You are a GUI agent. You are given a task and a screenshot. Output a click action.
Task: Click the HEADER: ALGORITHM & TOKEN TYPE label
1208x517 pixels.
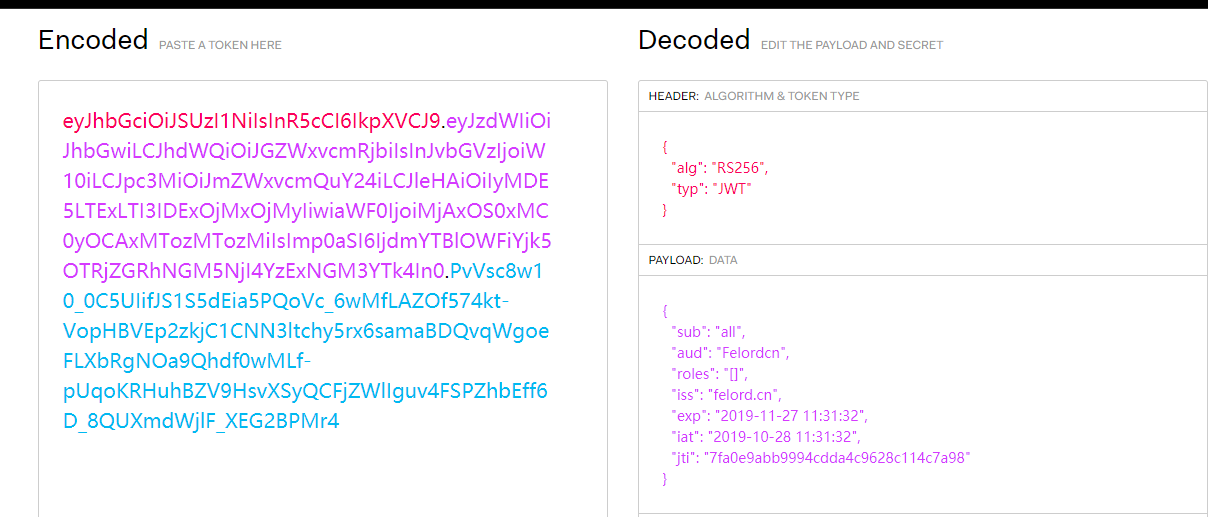point(754,96)
